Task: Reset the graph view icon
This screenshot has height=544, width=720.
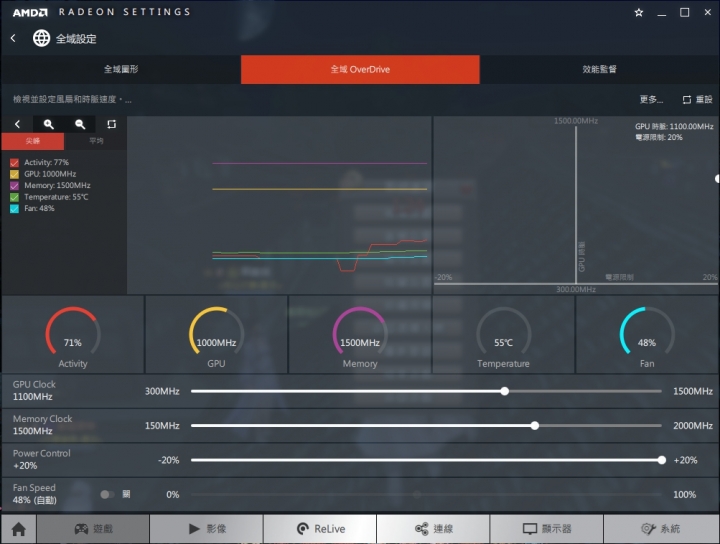Action: [x=112, y=124]
